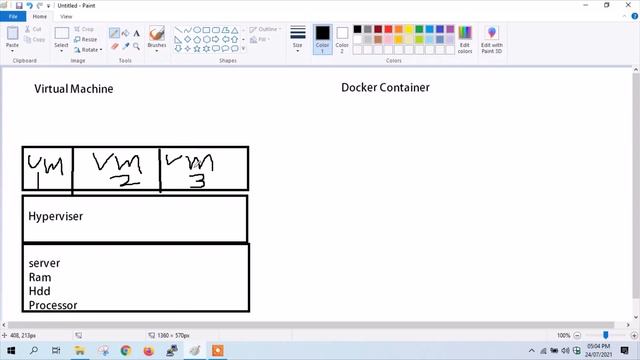The image size is (640, 360).
Task: Open Edit colors dialog
Action: click(465, 40)
